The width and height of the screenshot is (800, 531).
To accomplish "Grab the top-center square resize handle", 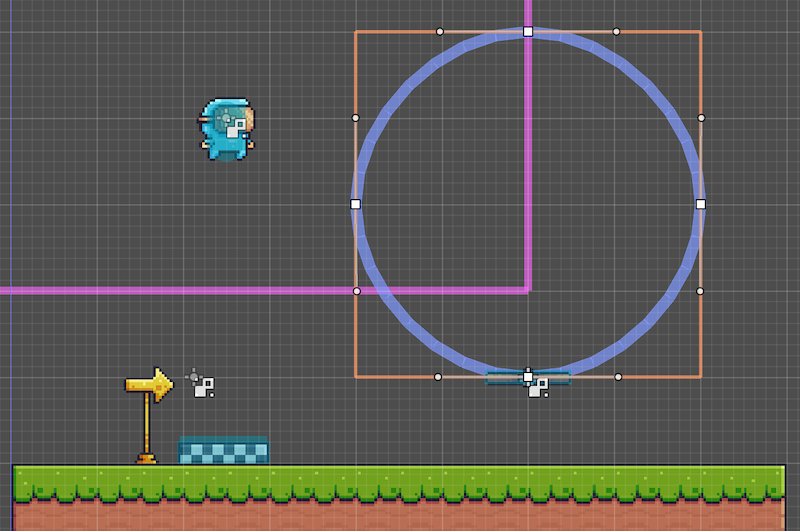I will [x=528, y=32].
